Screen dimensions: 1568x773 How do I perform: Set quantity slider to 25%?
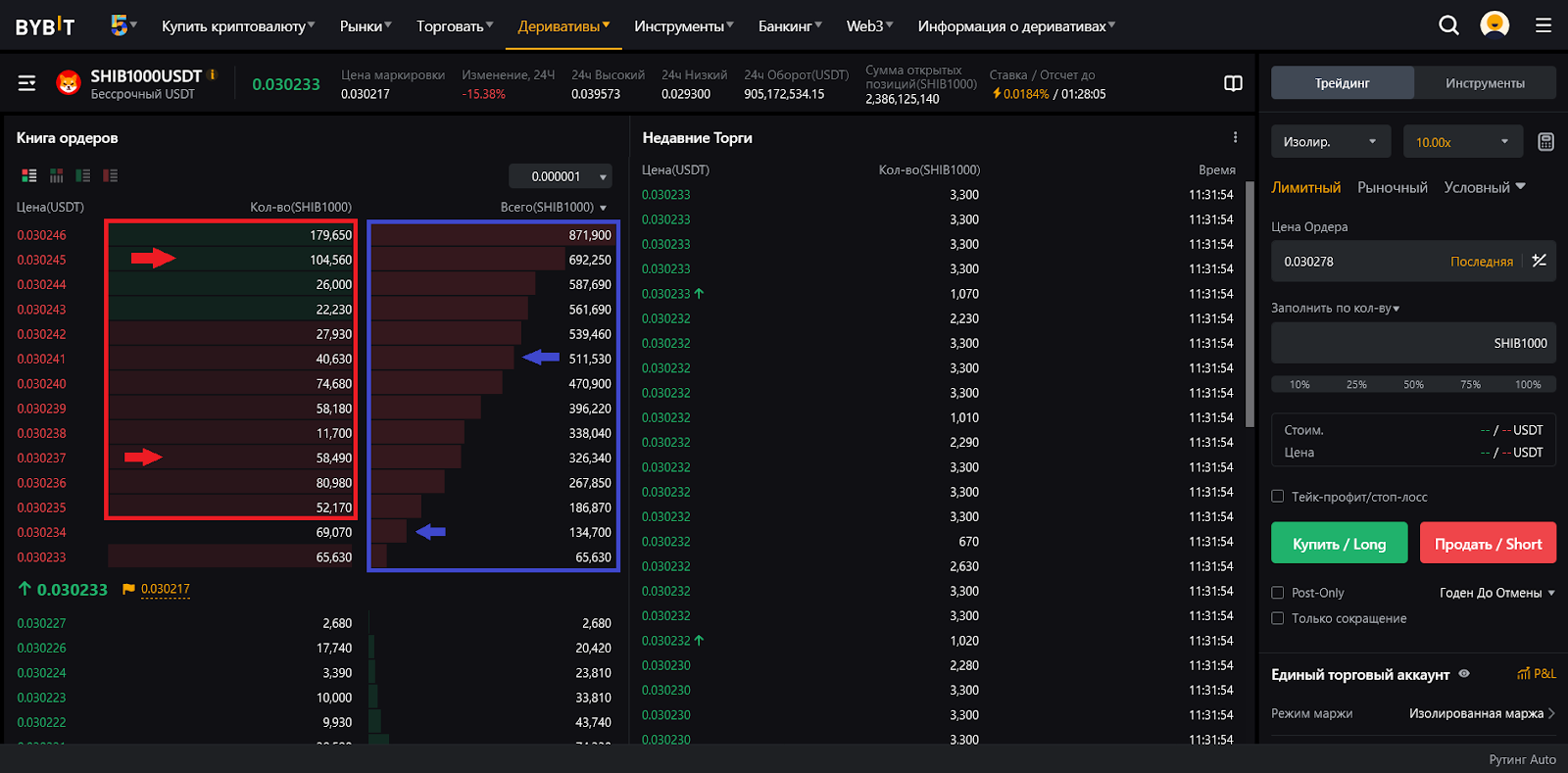pyautogui.click(x=1356, y=384)
